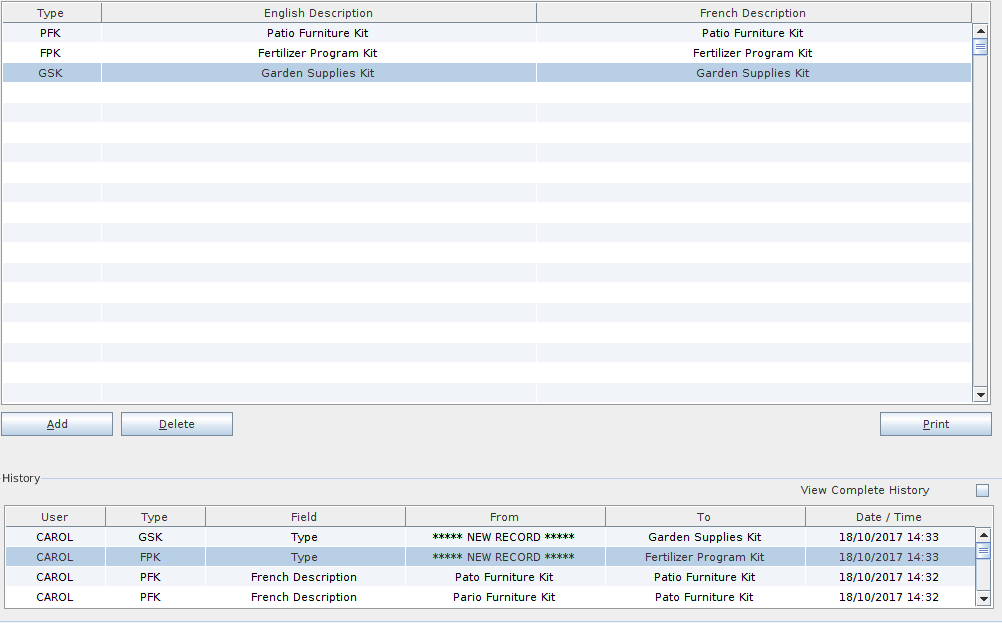This screenshot has width=1002, height=623.
Task: Click the Add button
Action: pos(57,424)
